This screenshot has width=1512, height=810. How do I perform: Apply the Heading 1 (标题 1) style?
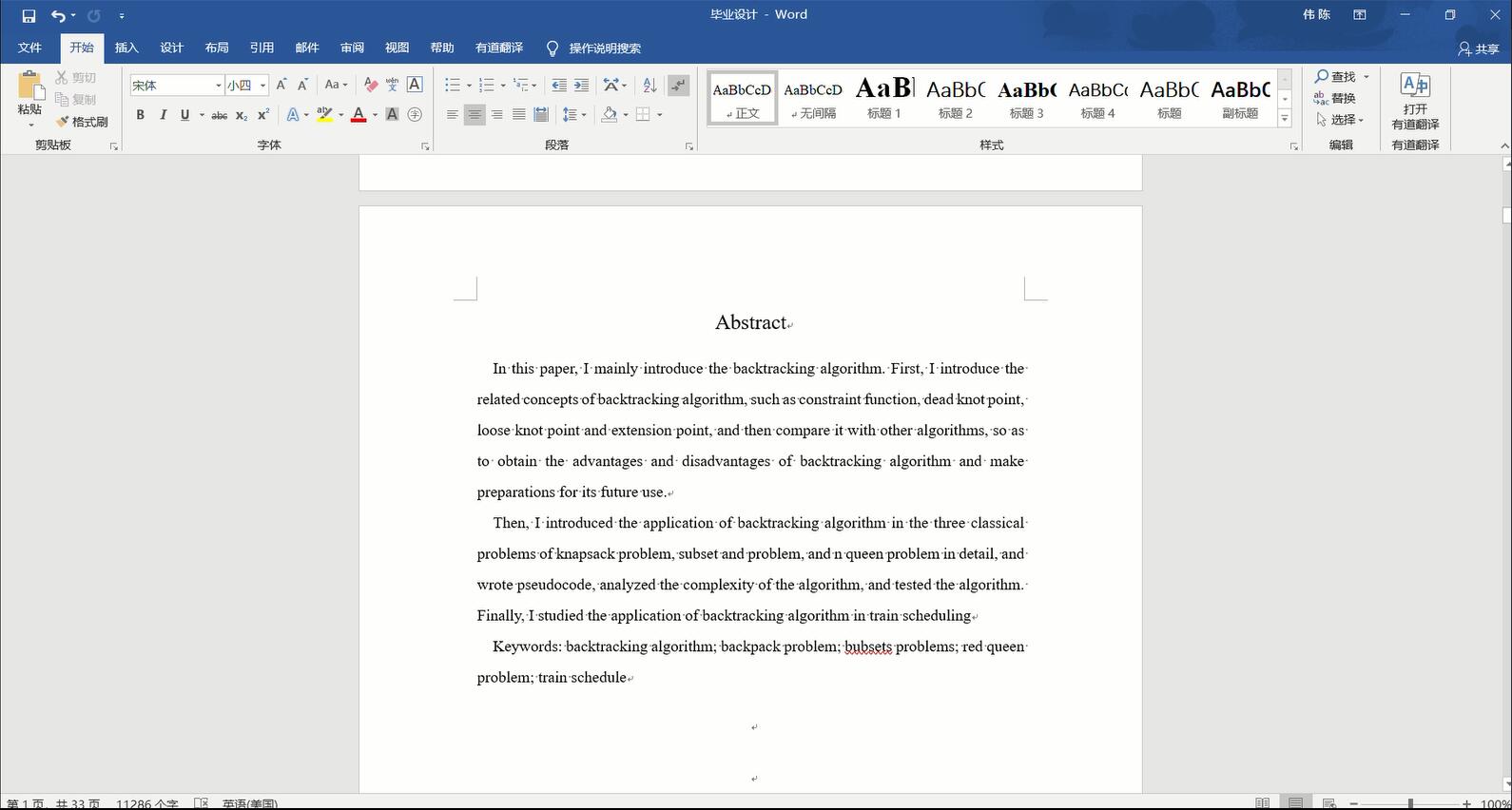pyautogui.click(x=884, y=98)
